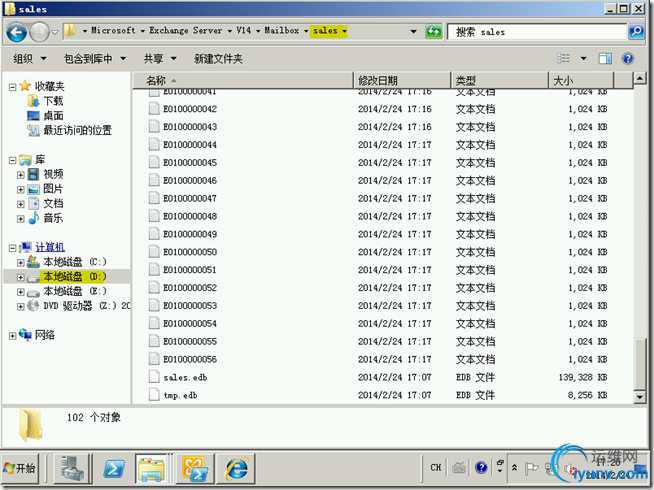This screenshot has height=490, width=654.
Task: Open the address bar history dropdown arrow
Action: (x=413, y=31)
